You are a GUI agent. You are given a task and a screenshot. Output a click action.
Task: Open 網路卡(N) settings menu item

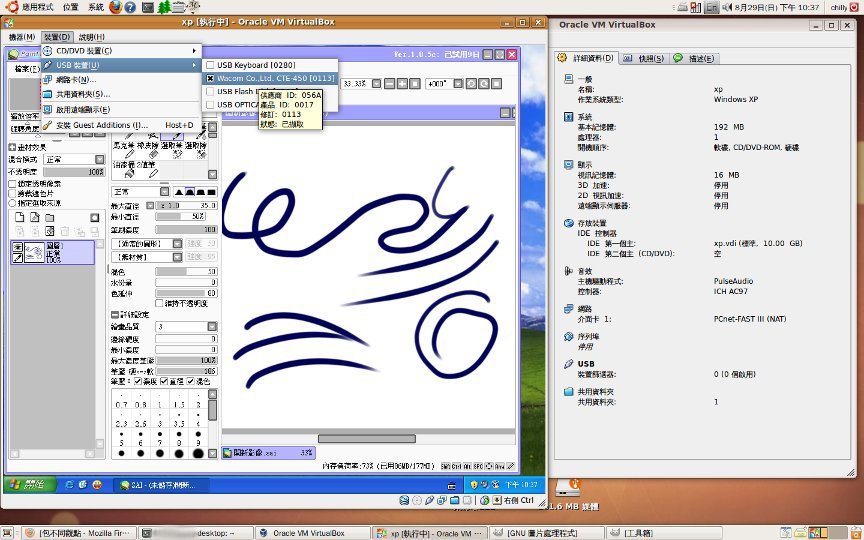(x=121, y=79)
